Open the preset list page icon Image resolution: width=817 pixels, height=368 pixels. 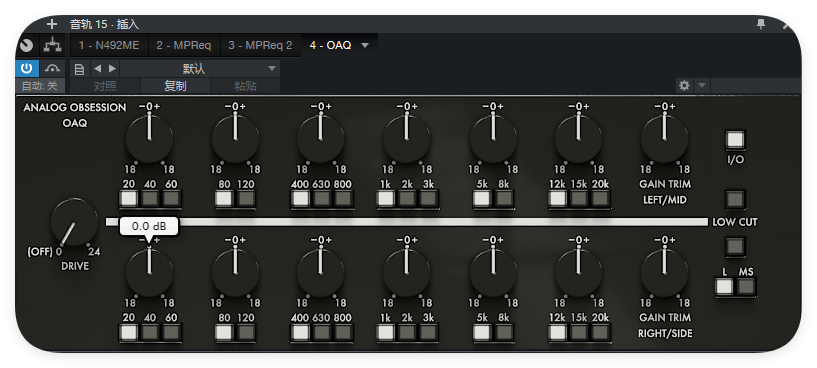click(79, 69)
